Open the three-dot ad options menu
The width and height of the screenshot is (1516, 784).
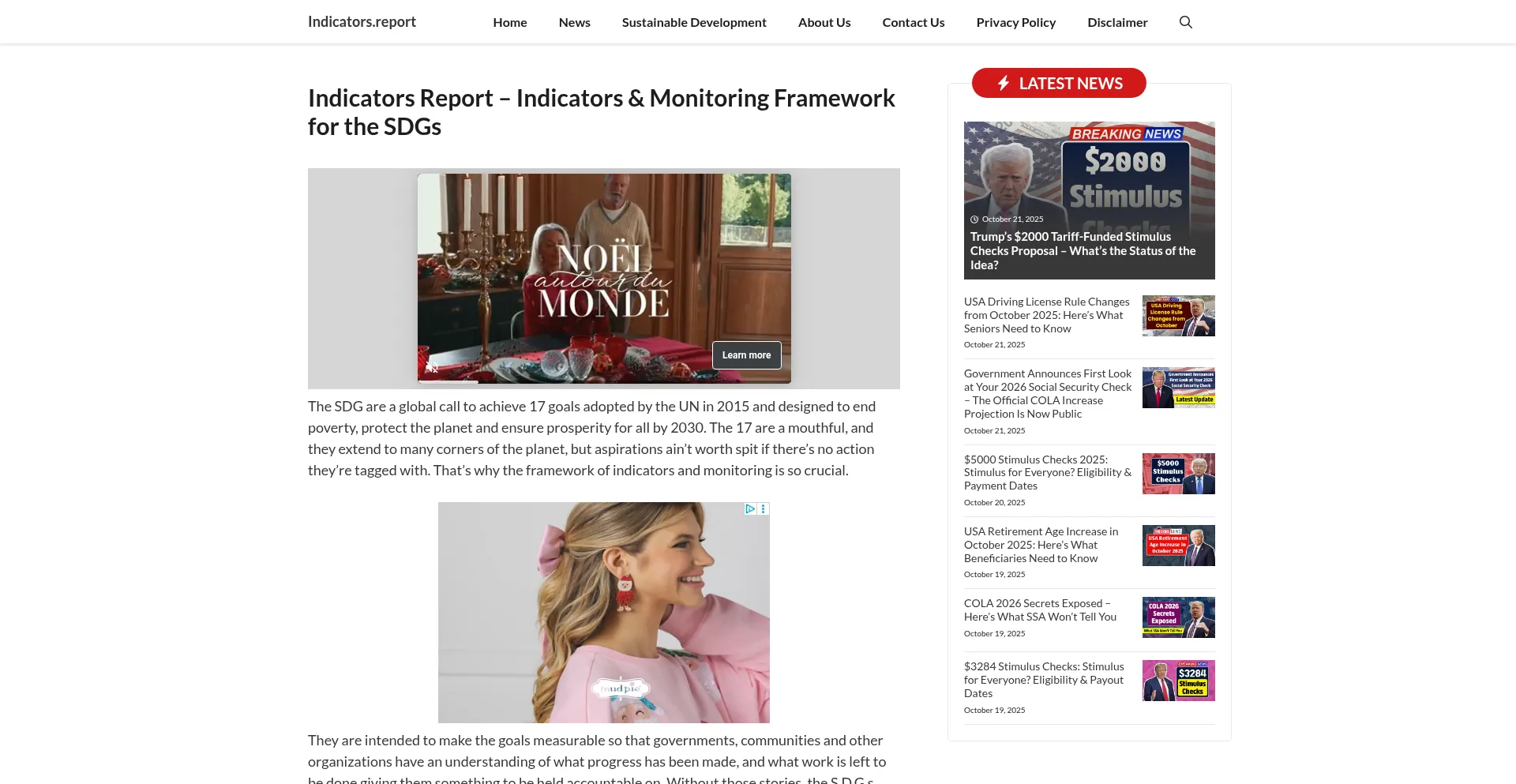[x=764, y=509]
